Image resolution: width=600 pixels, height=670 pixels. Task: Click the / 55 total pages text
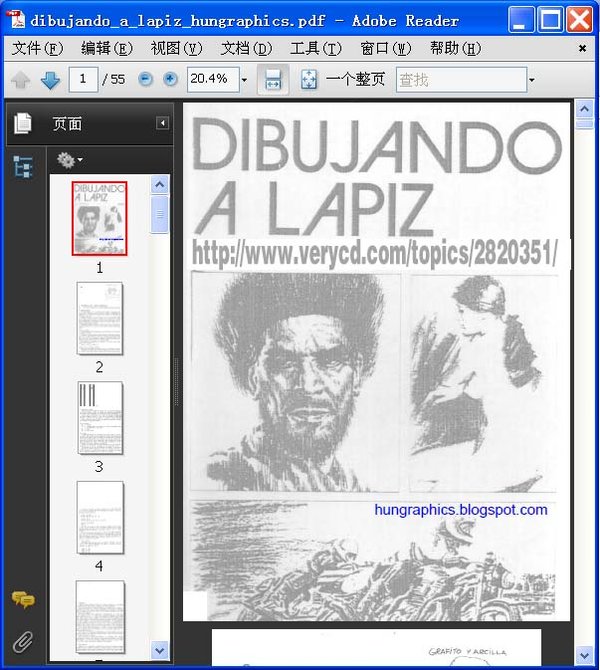[114, 79]
